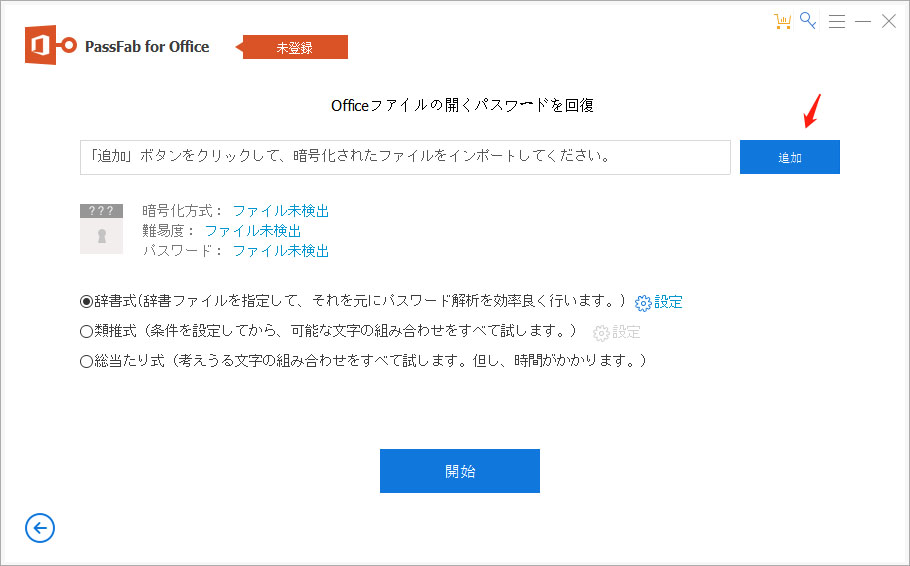Close the PassFab for Office window
Image resolution: width=910 pixels, height=566 pixels.
coord(888,21)
